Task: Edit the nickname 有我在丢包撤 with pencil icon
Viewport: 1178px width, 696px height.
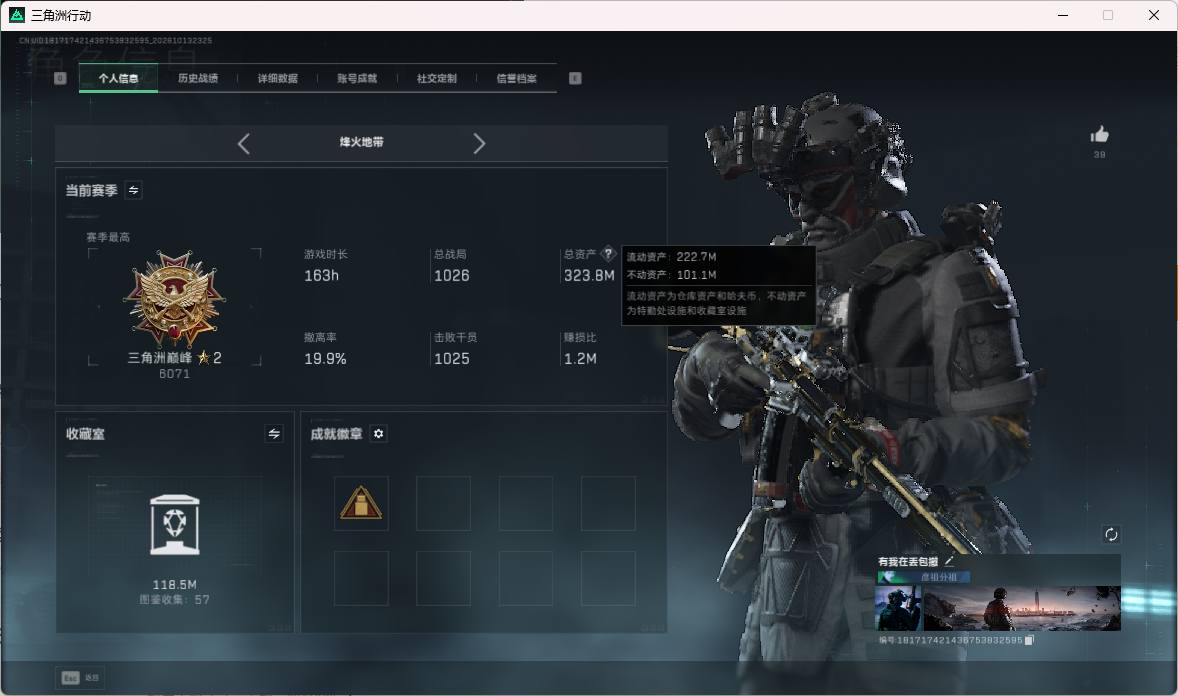Action: coord(949,561)
